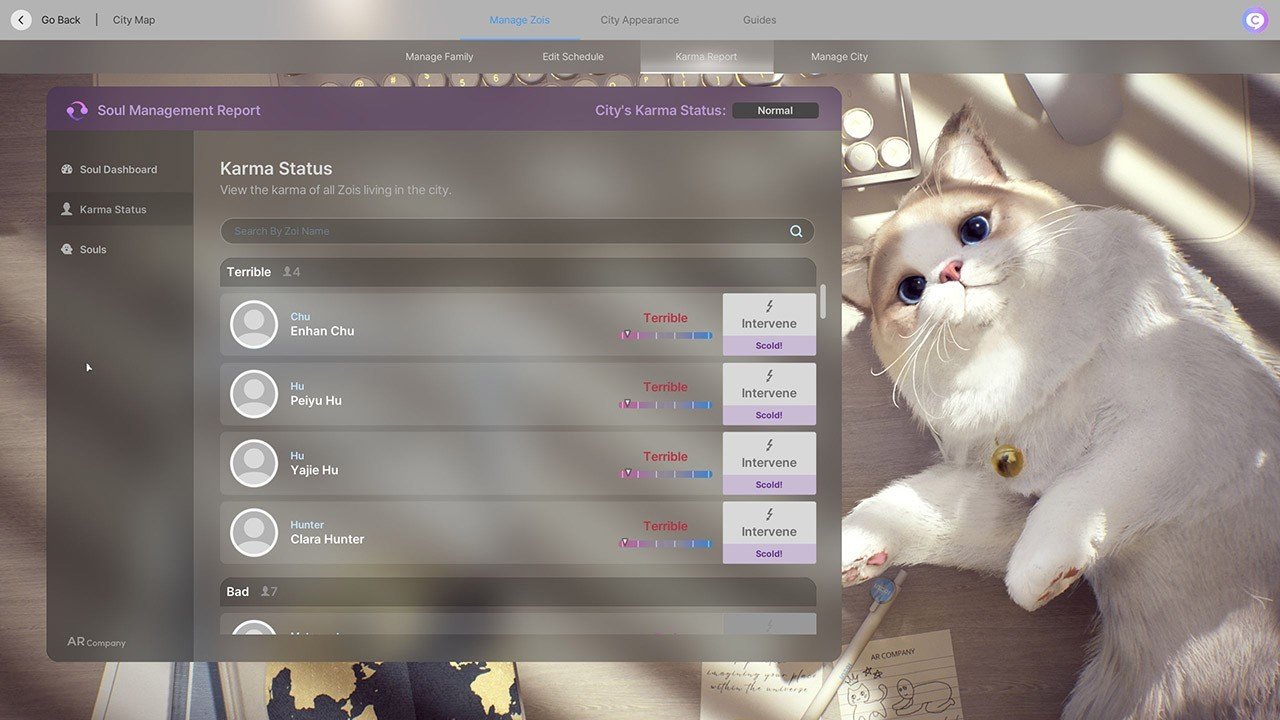
Task: Click the Chu family label
Action: [x=300, y=317]
